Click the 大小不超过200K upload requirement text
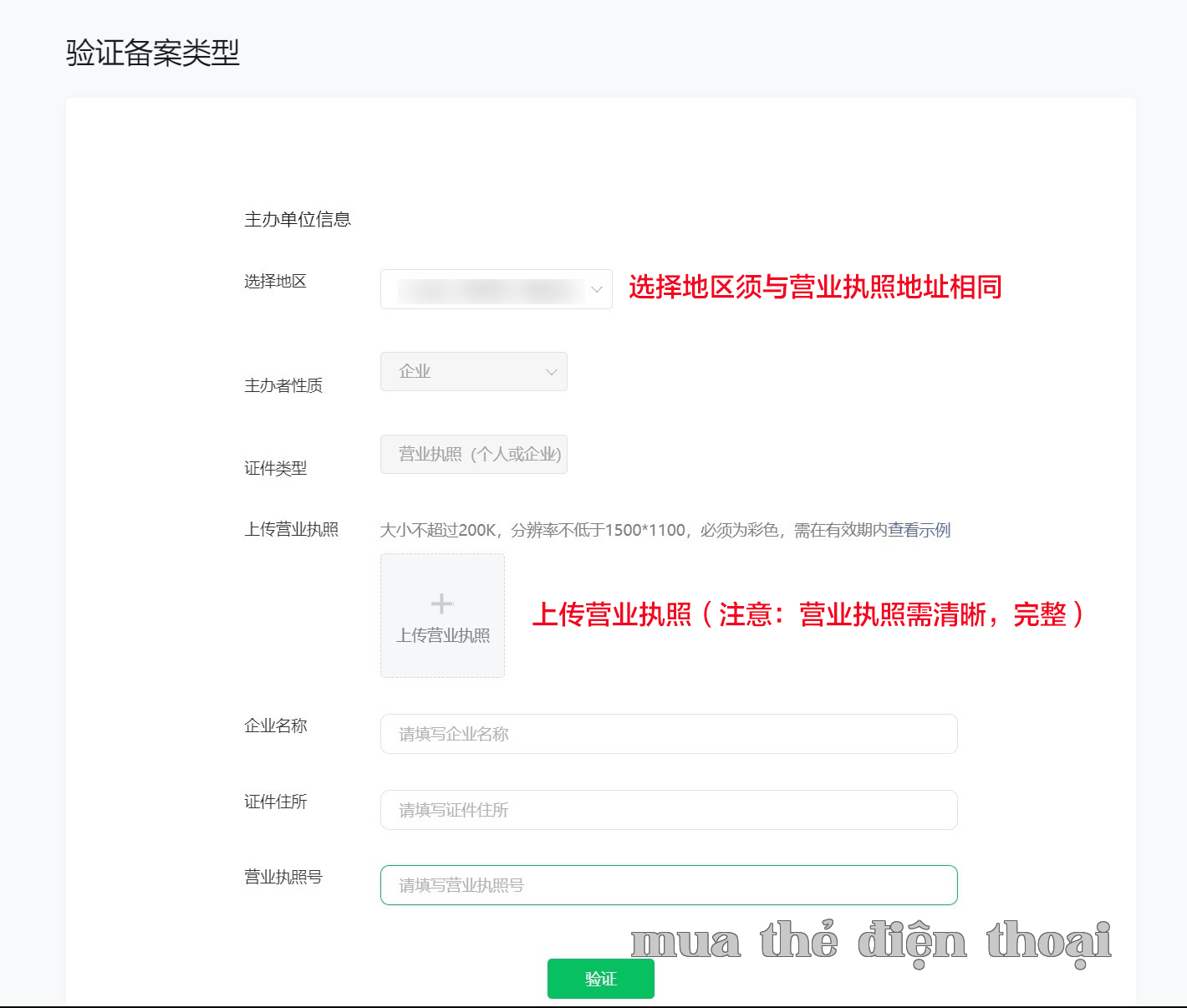1187x1008 pixels. click(634, 530)
